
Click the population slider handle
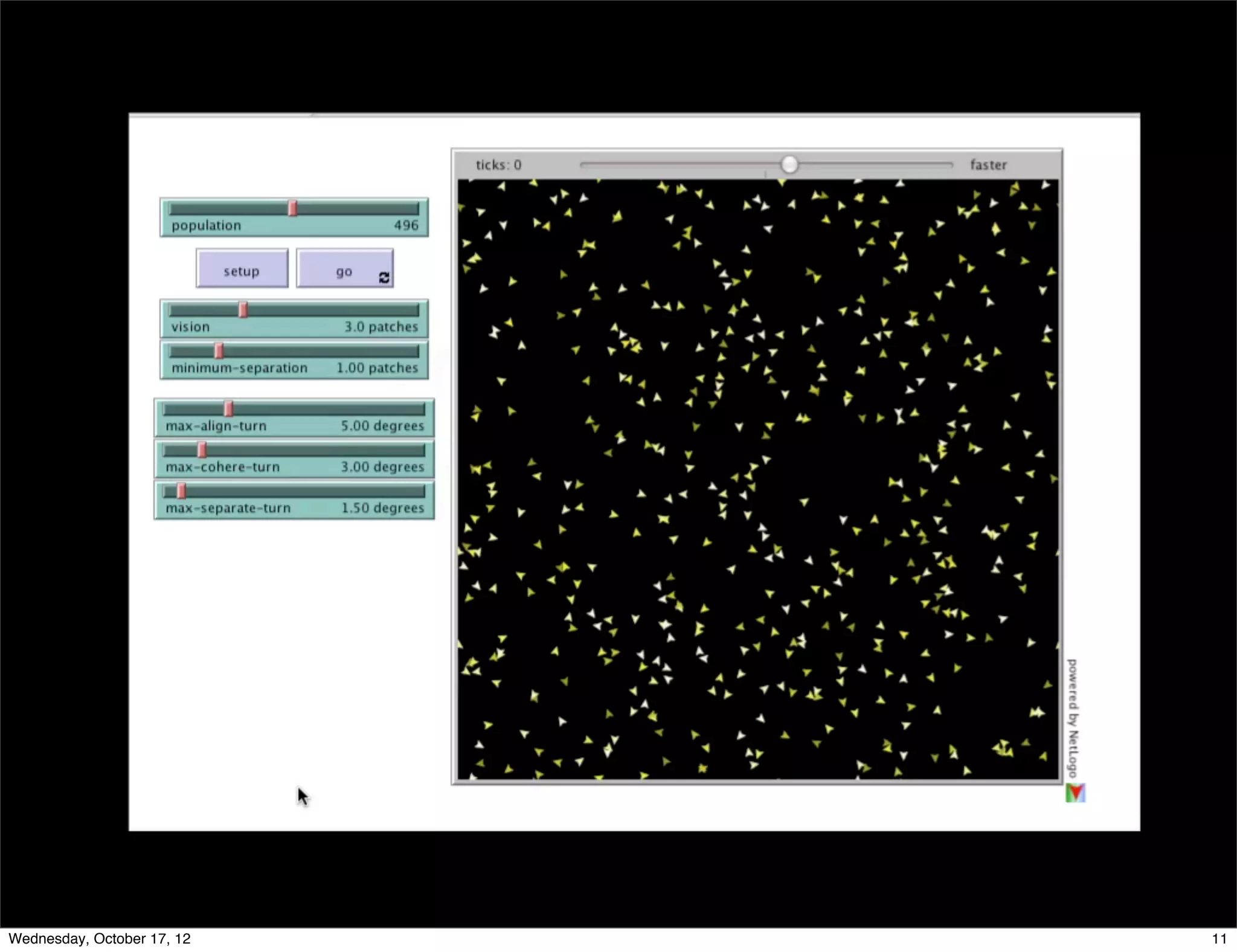coord(292,208)
